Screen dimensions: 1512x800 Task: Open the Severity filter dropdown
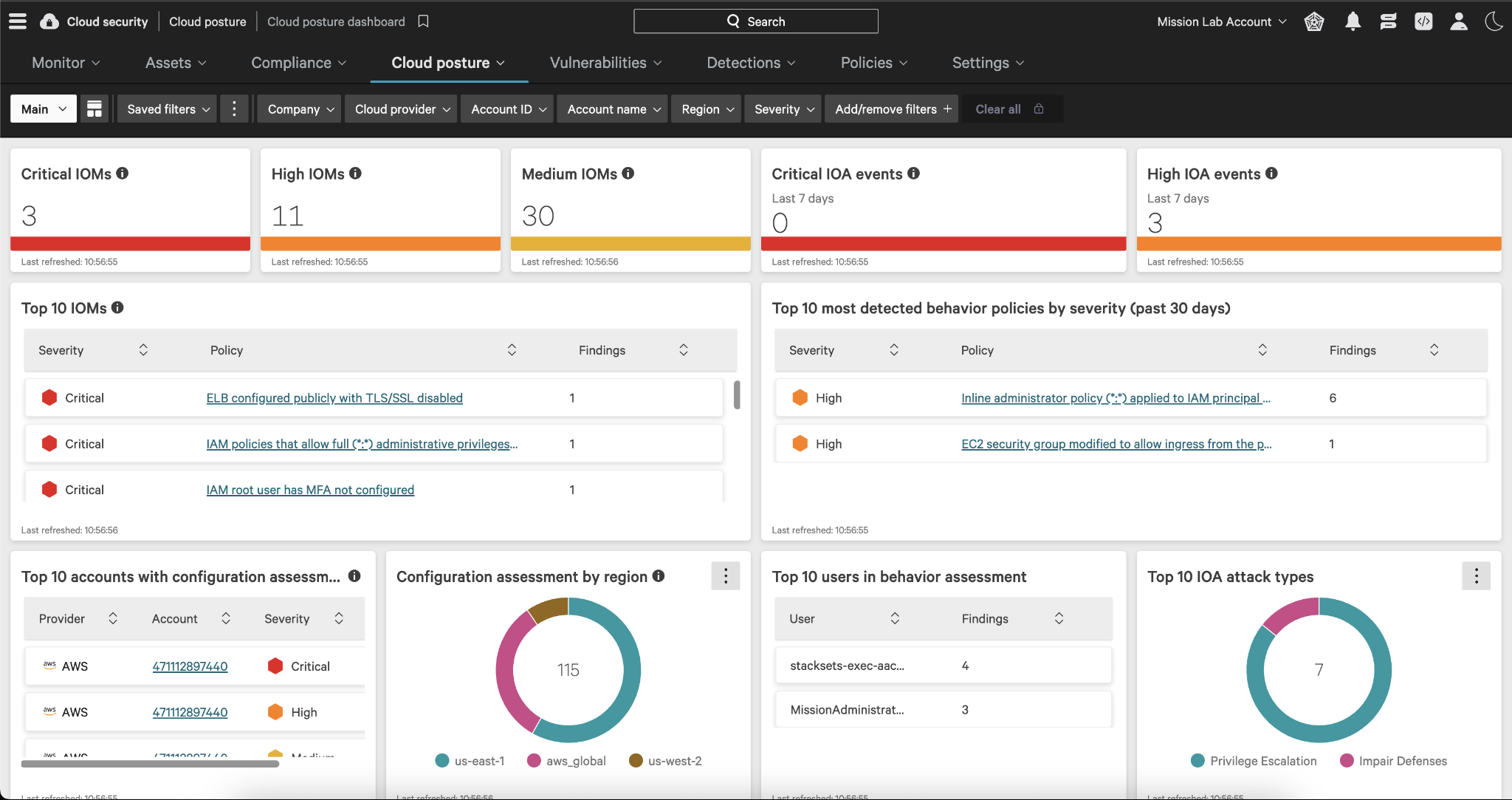pos(783,109)
